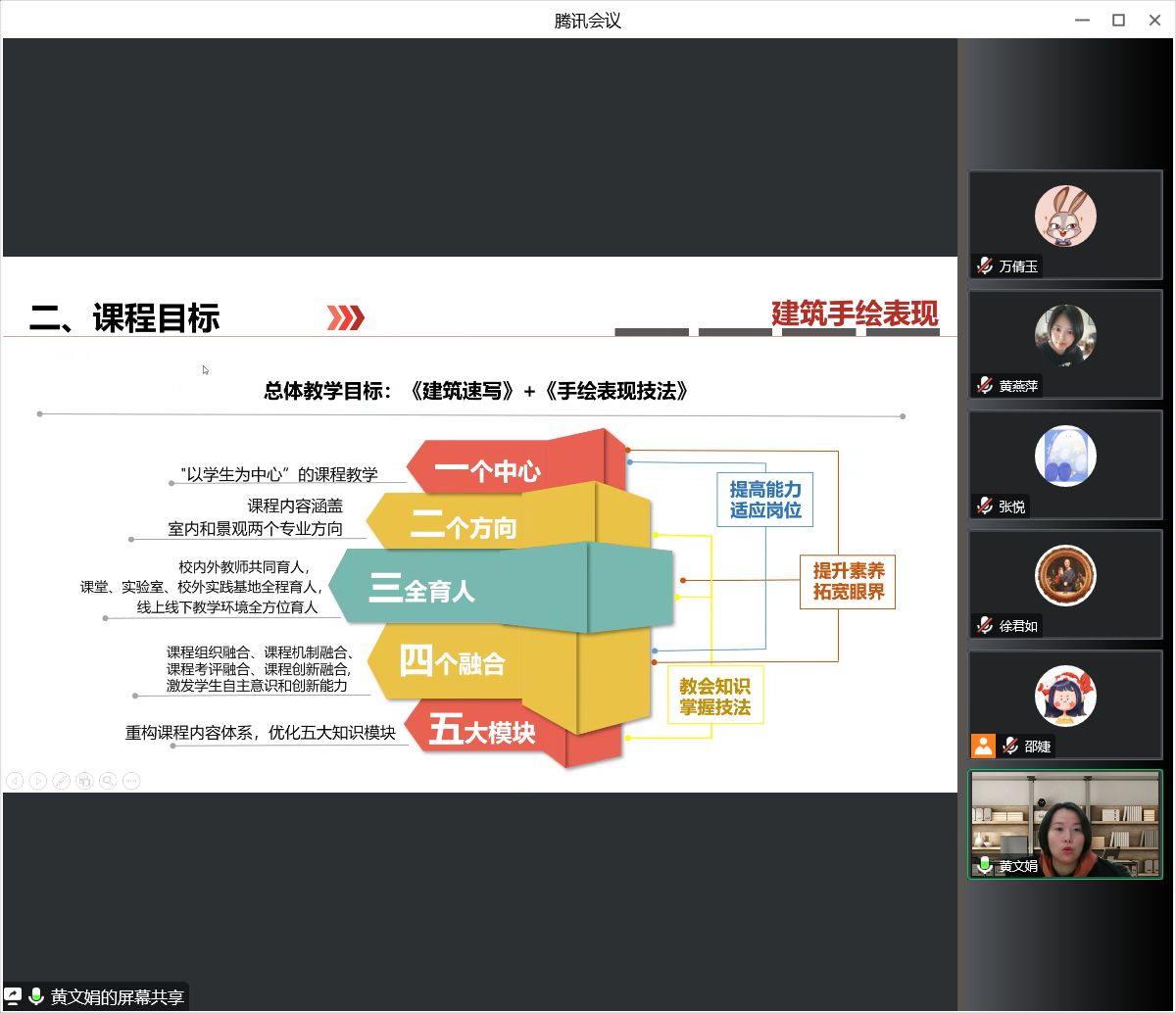Click the screen share icon at bottom left
The image size is (1176, 1013).
click(x=14, y=996)
